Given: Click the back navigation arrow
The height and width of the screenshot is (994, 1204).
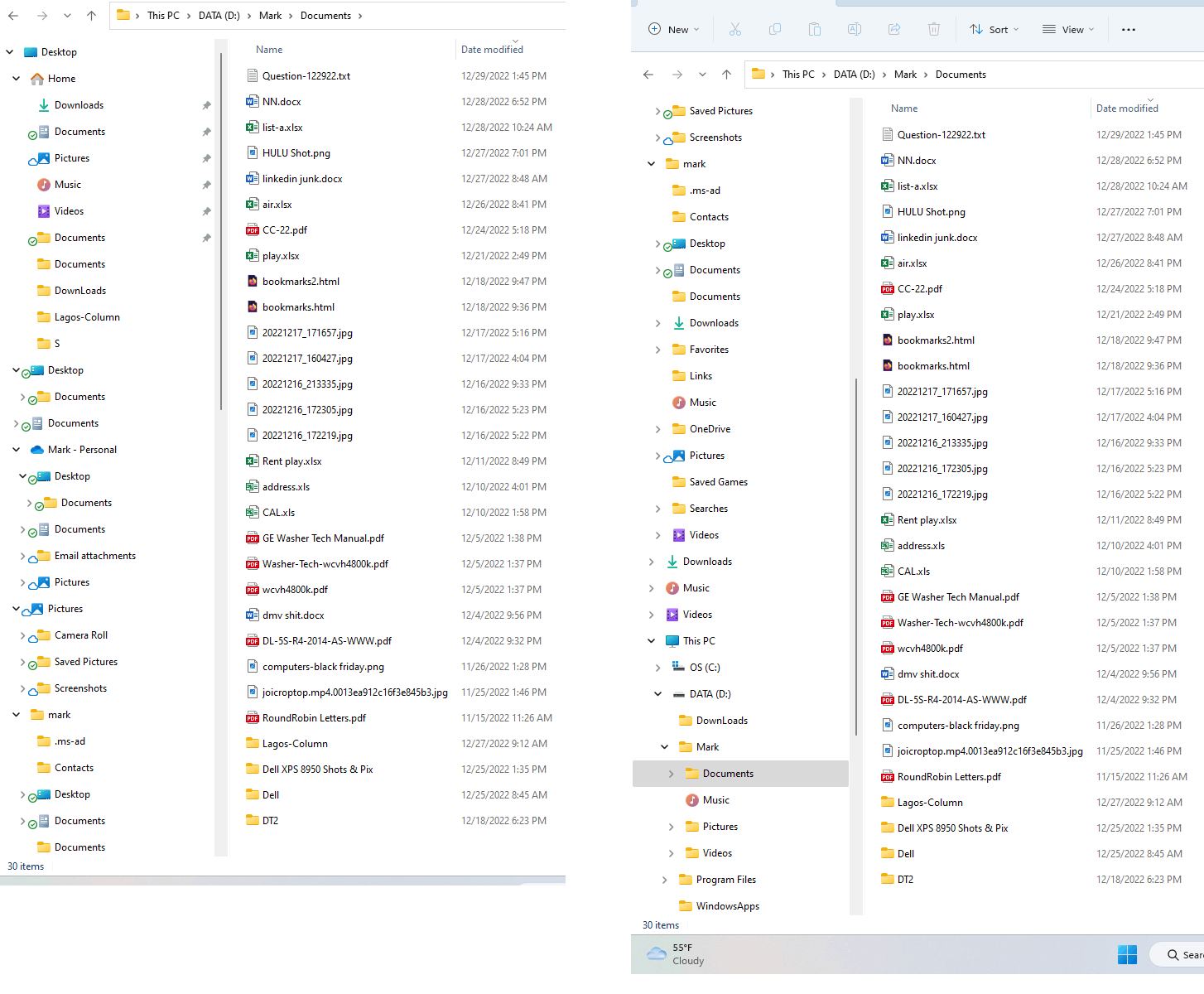Looking at the screenshot, I should (648, 74).
